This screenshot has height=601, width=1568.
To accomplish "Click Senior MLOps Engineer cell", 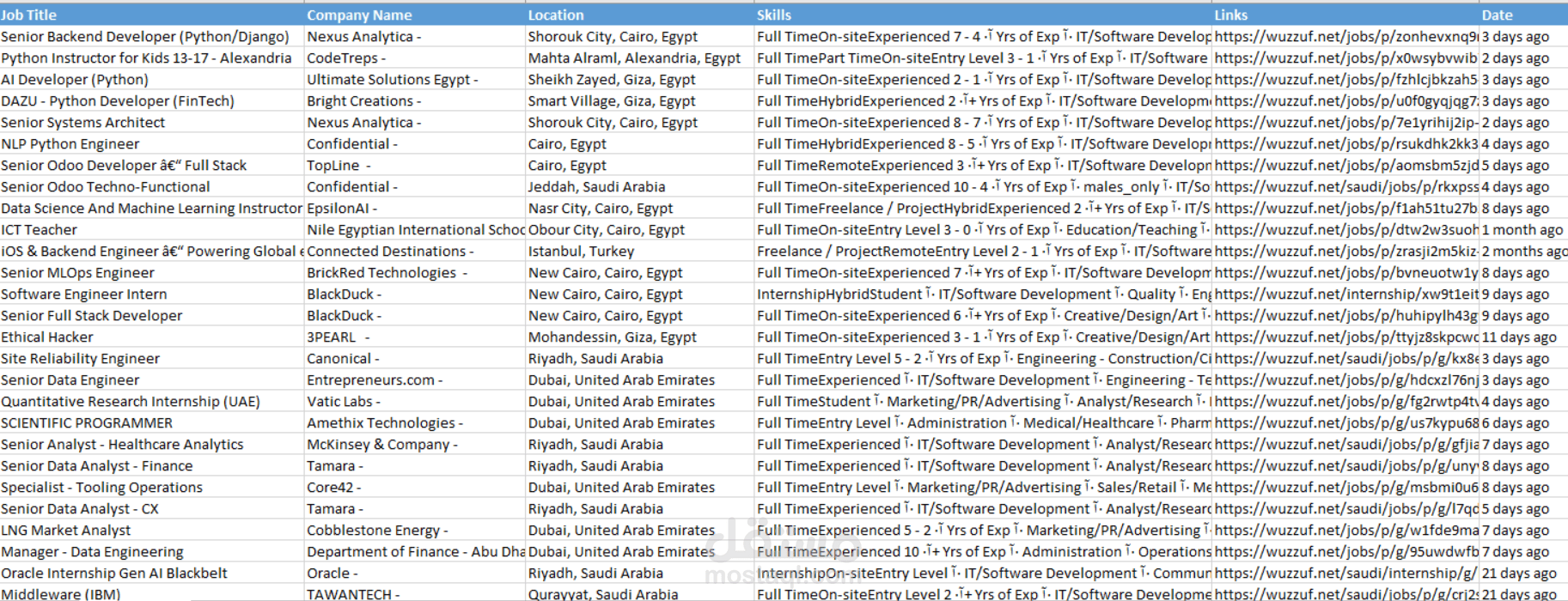I will 152,272.
